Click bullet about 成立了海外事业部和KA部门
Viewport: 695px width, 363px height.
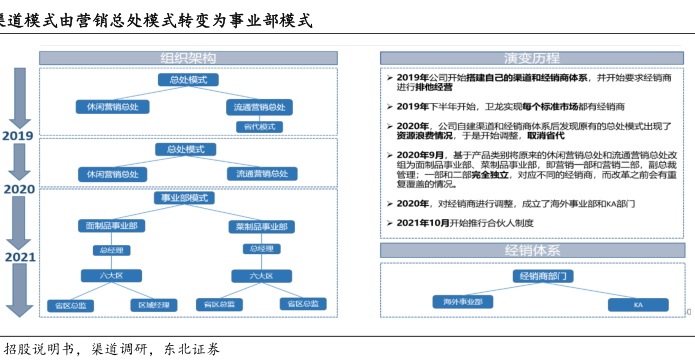click(511, 204)
